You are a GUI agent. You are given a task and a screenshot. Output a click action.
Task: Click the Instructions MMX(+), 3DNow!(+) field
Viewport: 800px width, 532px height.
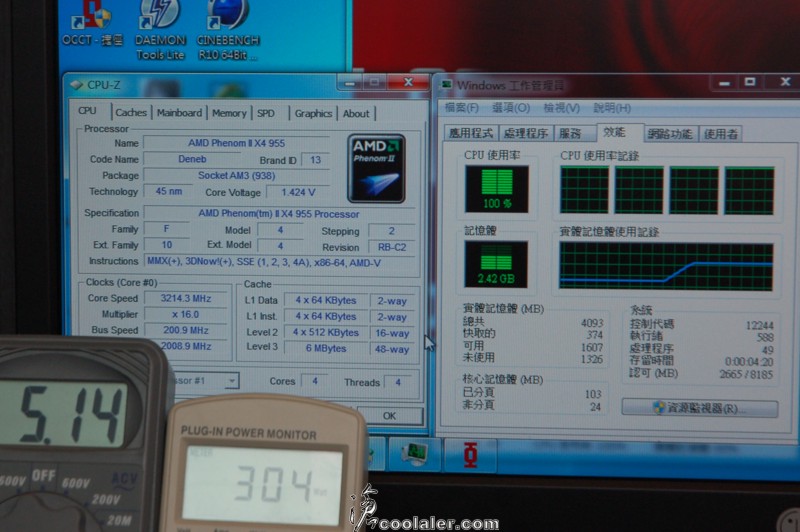pos(280,262)
